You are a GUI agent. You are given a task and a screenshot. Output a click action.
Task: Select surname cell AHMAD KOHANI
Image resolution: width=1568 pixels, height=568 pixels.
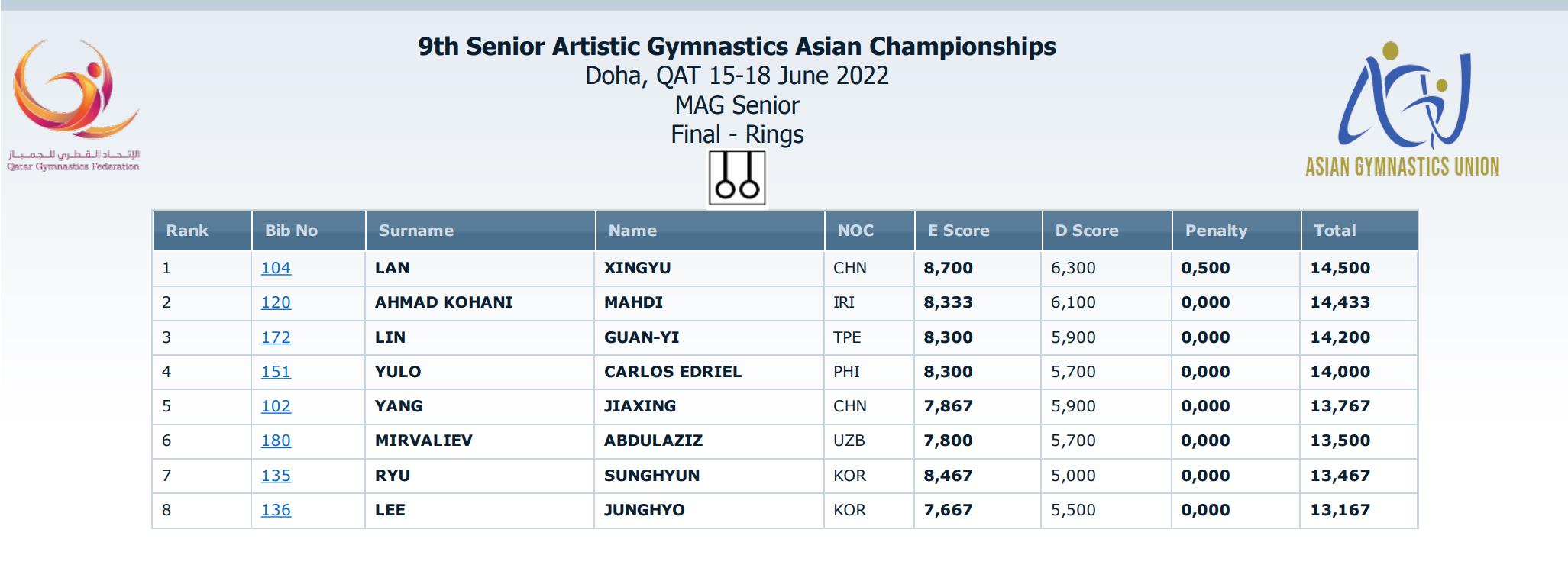pos(444,302)
